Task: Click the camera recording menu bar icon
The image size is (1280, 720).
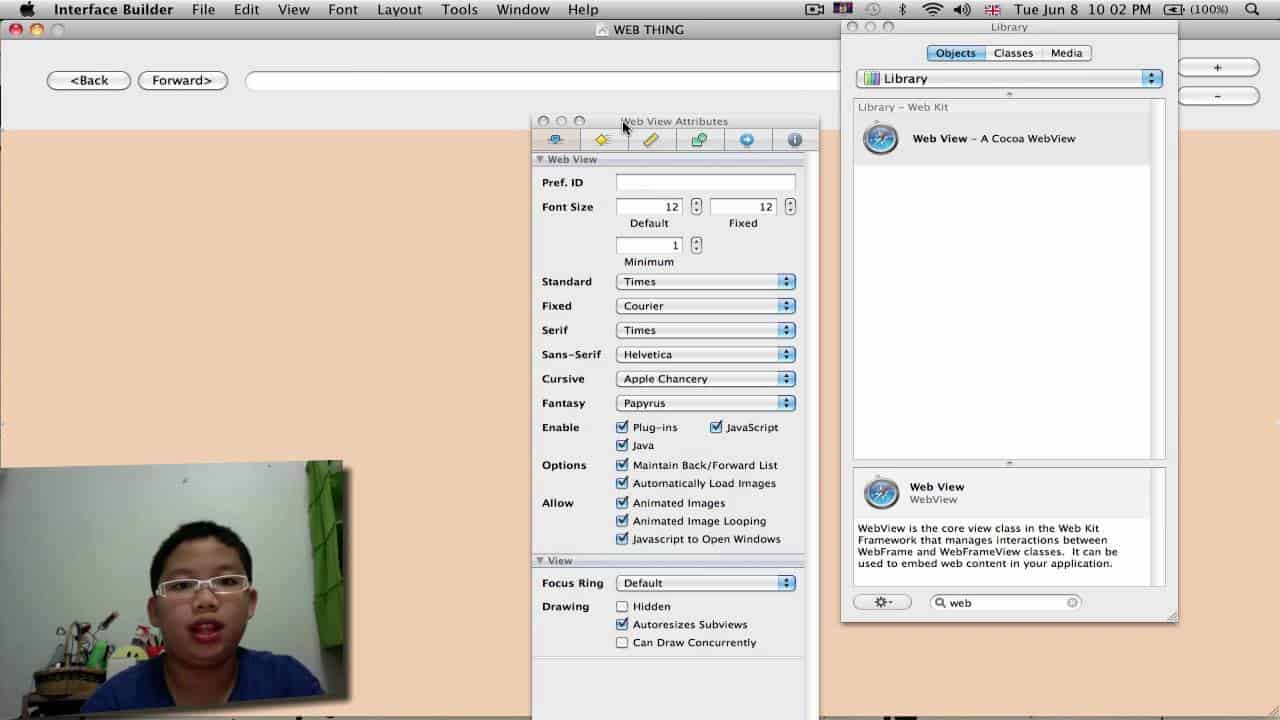Action: pyautogui.click(x=814, y=10)
